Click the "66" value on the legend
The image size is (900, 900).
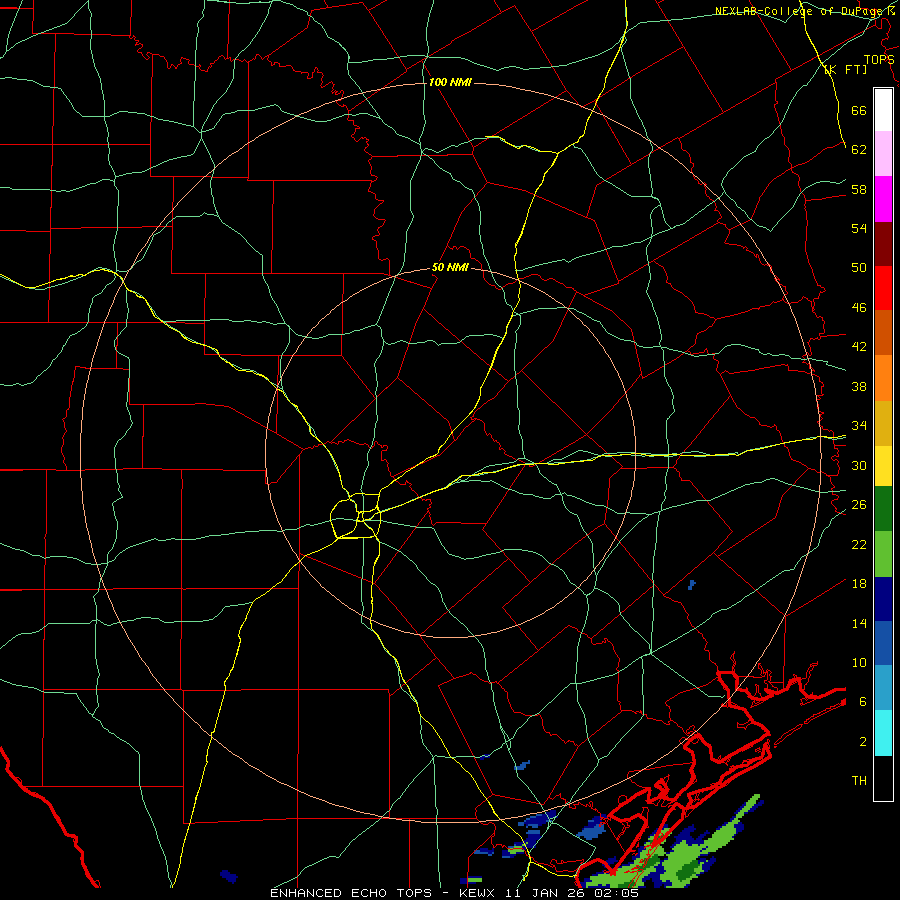coord(859,111)
